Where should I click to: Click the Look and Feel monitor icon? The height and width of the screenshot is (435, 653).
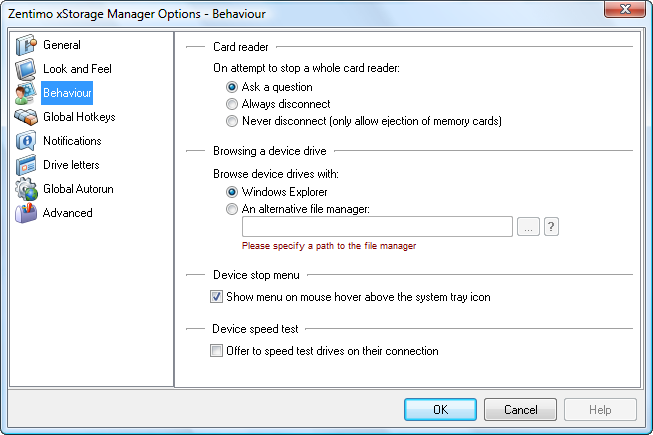coord(26,69)
